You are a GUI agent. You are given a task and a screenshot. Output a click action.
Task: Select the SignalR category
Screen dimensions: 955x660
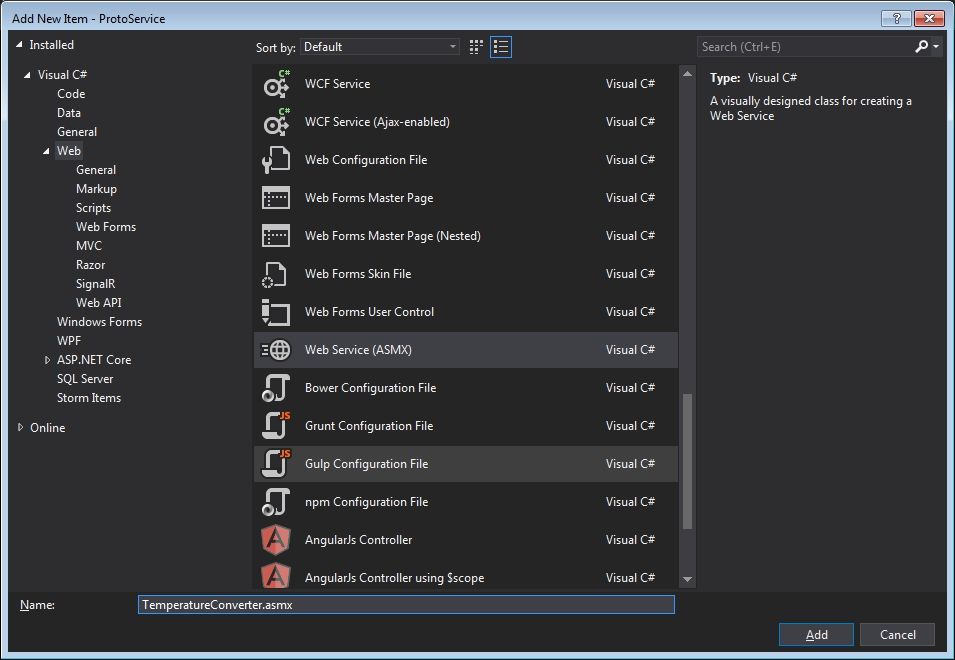click(x=95, y=284)
